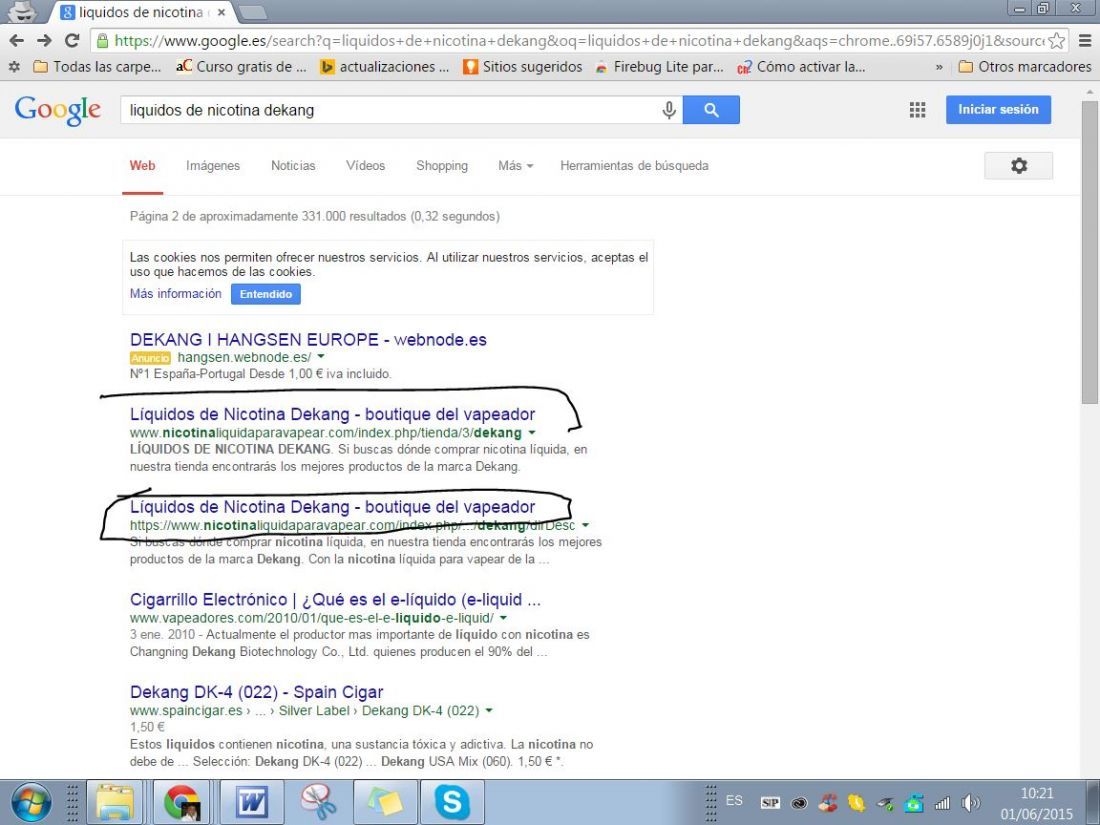This screenshot has width=1100, height=825.
Task: Switch to the Vídeos tab
Action: coord(365,166)
